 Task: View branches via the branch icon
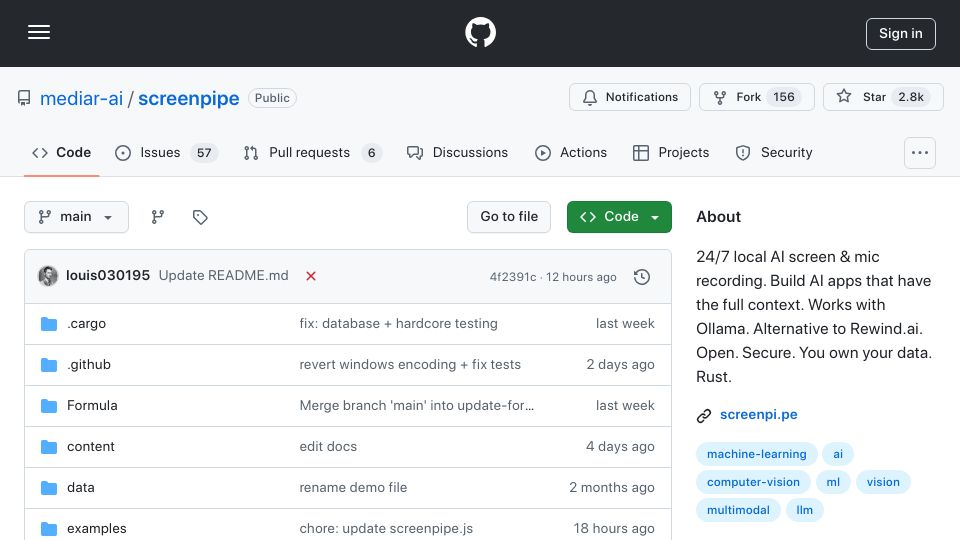(x=158, y=217)
